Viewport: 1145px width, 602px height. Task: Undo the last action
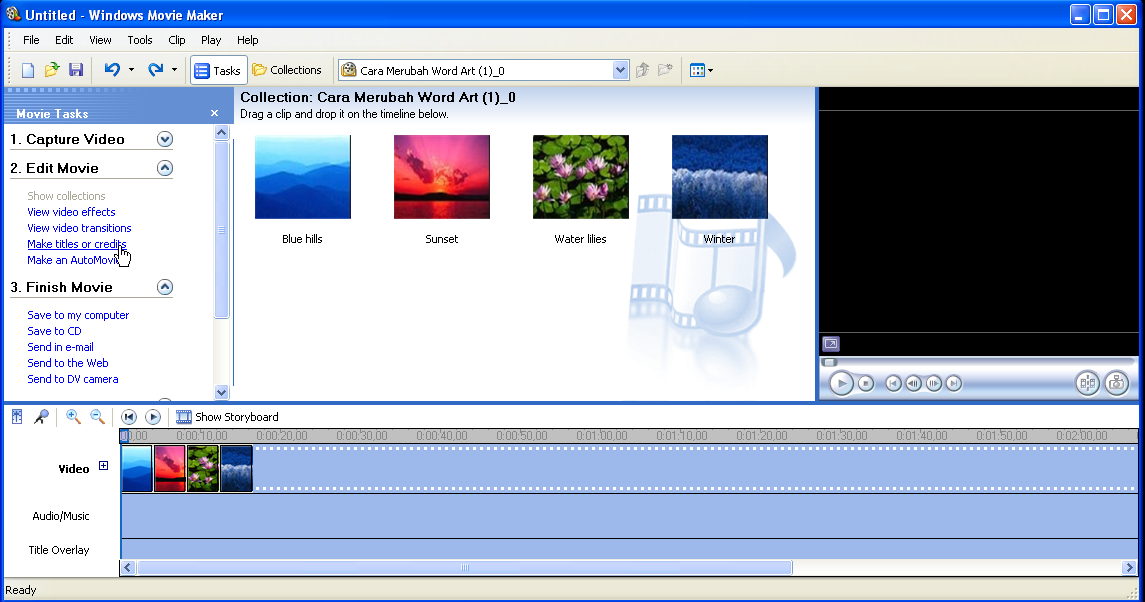coord(112,70)
